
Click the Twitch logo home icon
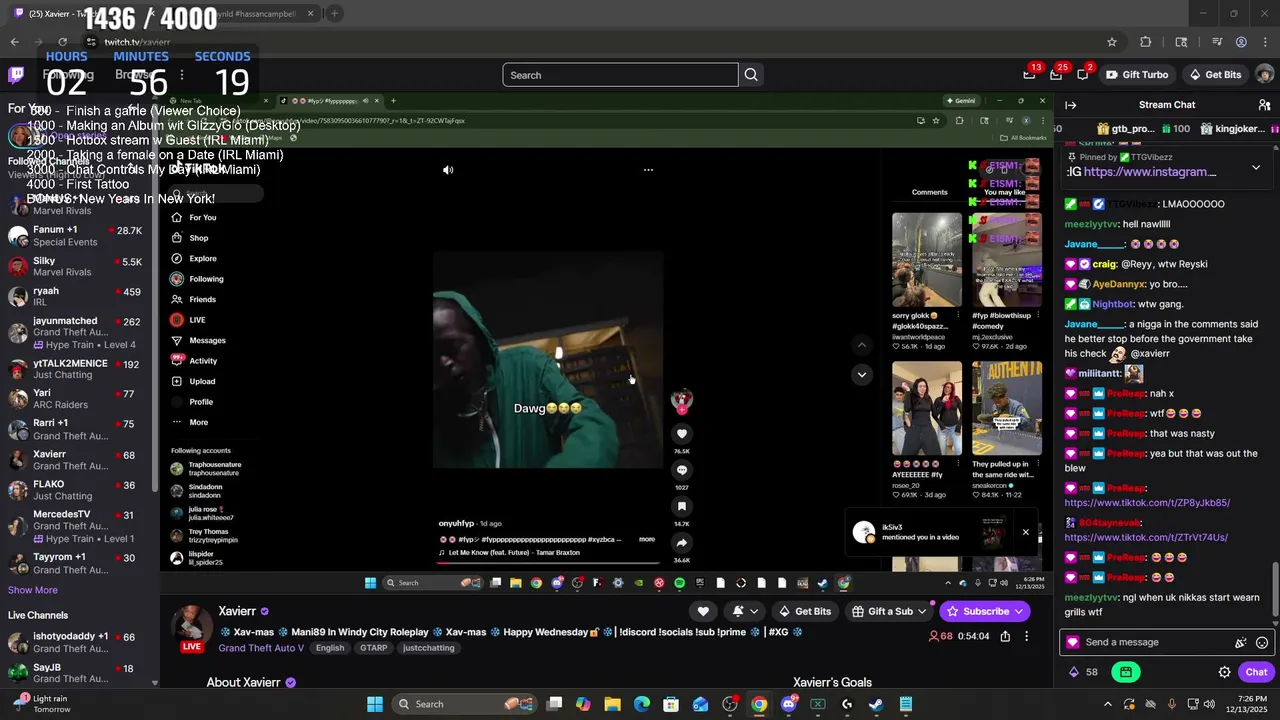pos(16,75)
